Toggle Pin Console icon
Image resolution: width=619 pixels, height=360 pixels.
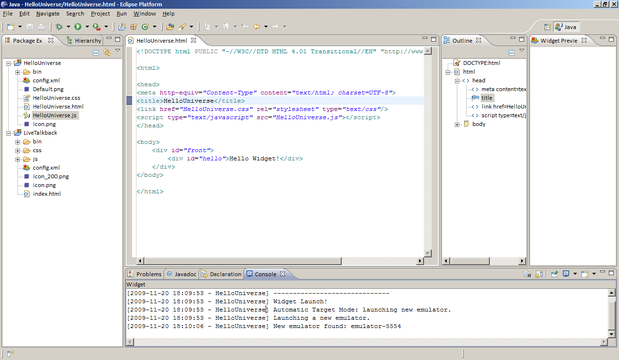pos(554,274)
